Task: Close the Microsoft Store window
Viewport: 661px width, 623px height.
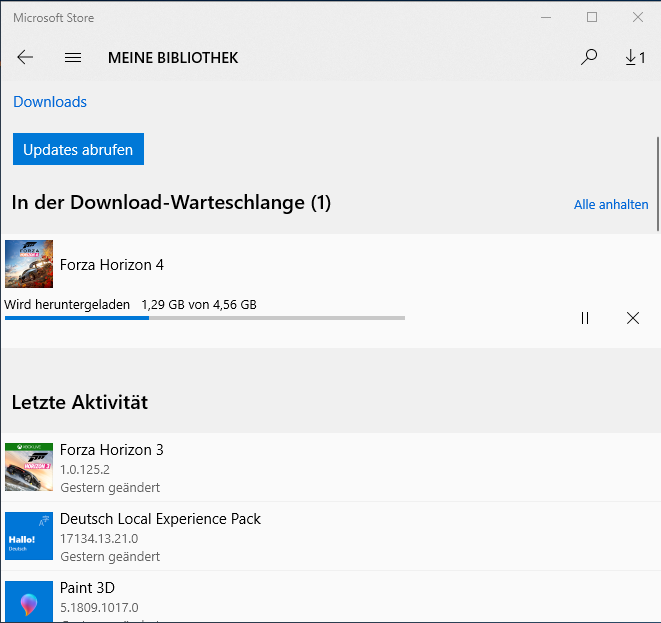Action: [638, 17]
